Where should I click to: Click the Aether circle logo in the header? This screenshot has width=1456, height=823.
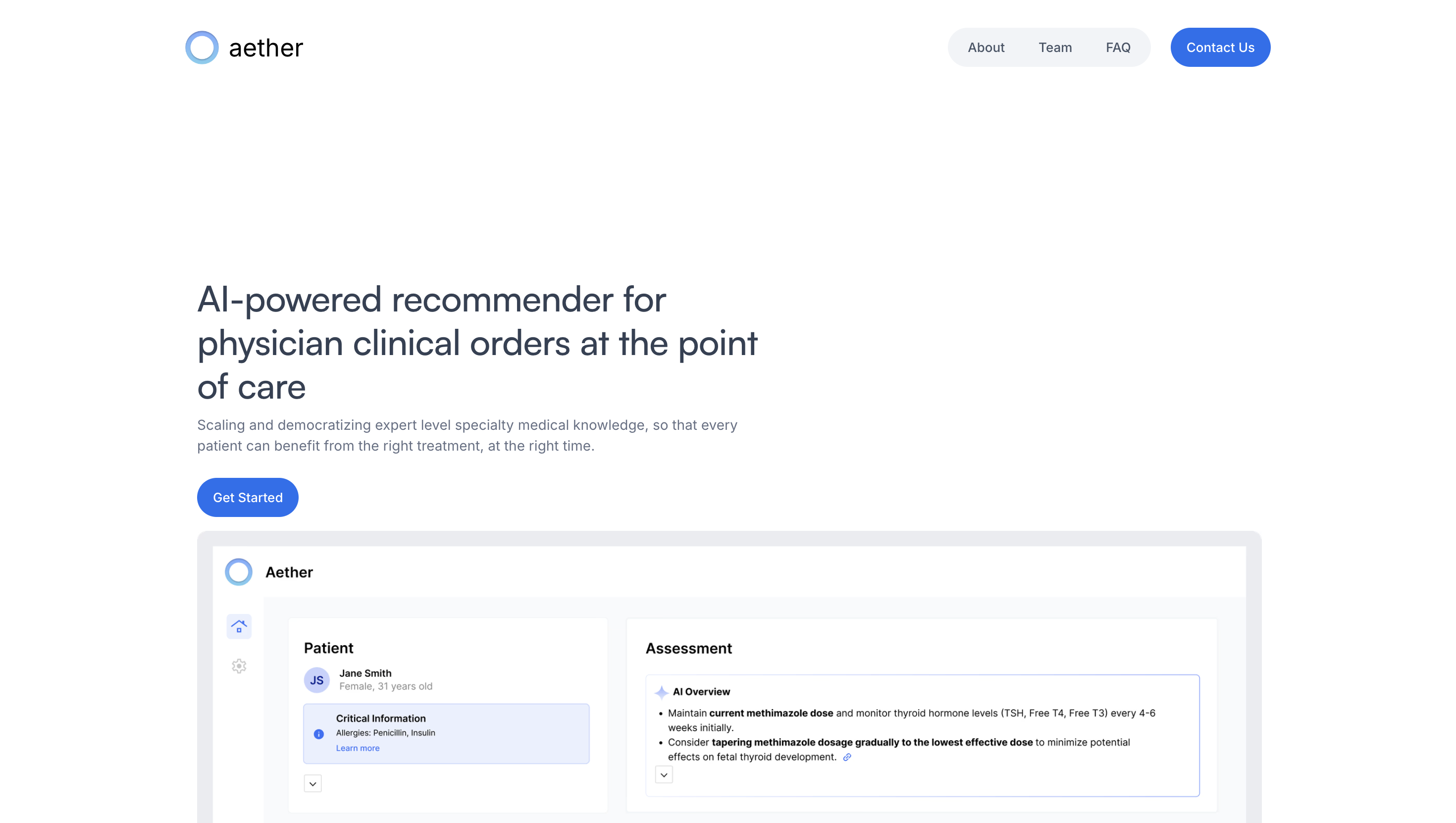[x=201, y=47]
